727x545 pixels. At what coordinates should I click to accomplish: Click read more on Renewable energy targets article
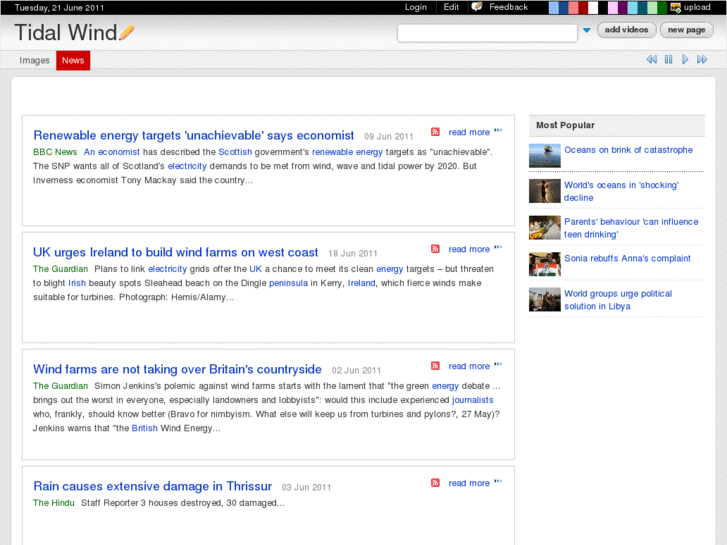pos(469,132)
